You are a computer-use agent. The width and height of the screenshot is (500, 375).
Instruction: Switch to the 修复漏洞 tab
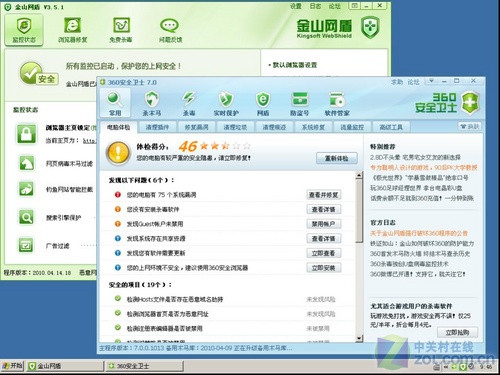point(196,127)
